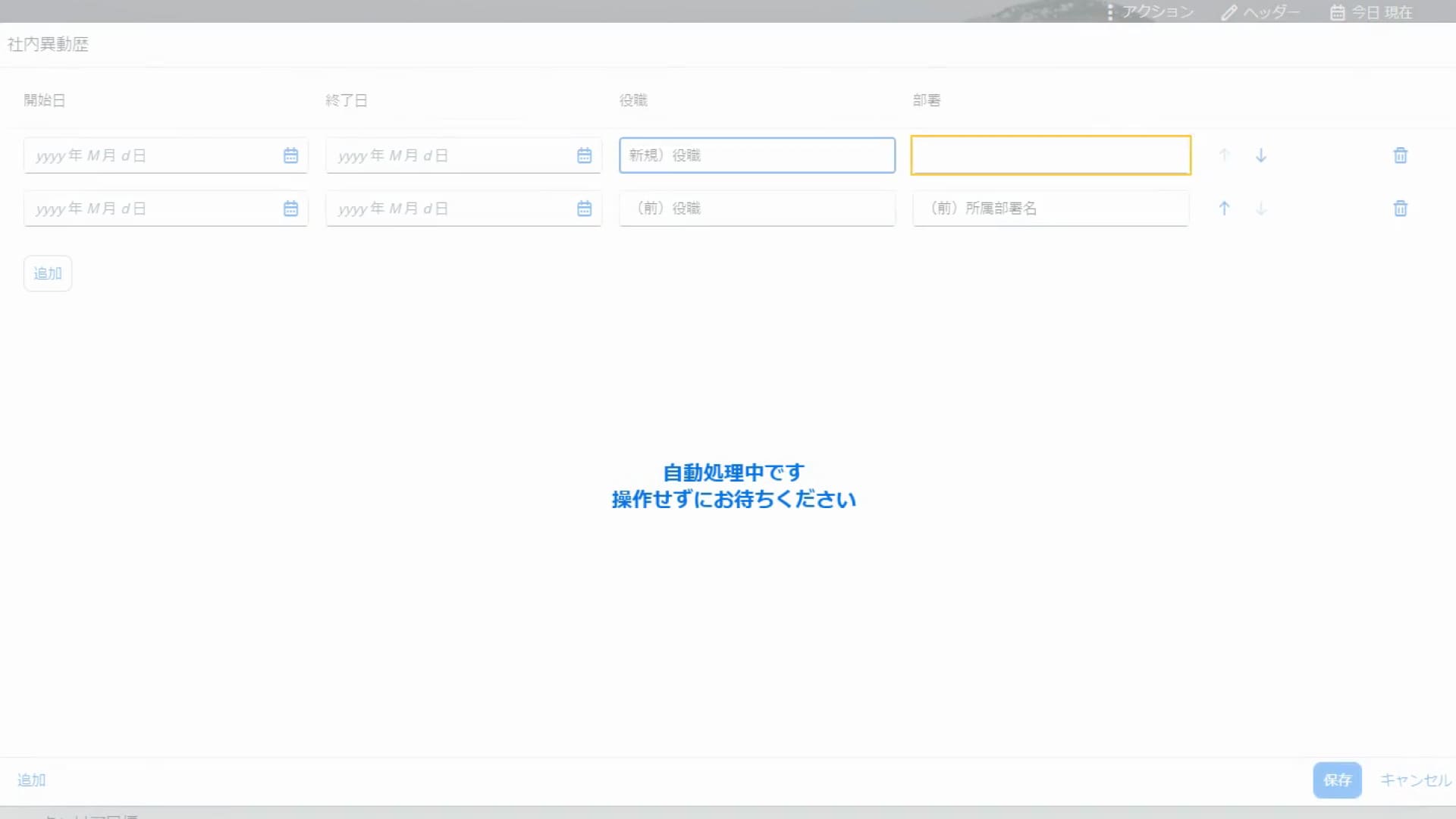Open calendar picker for first row start date
The image size is (1456, 819).
coord(290,155)
